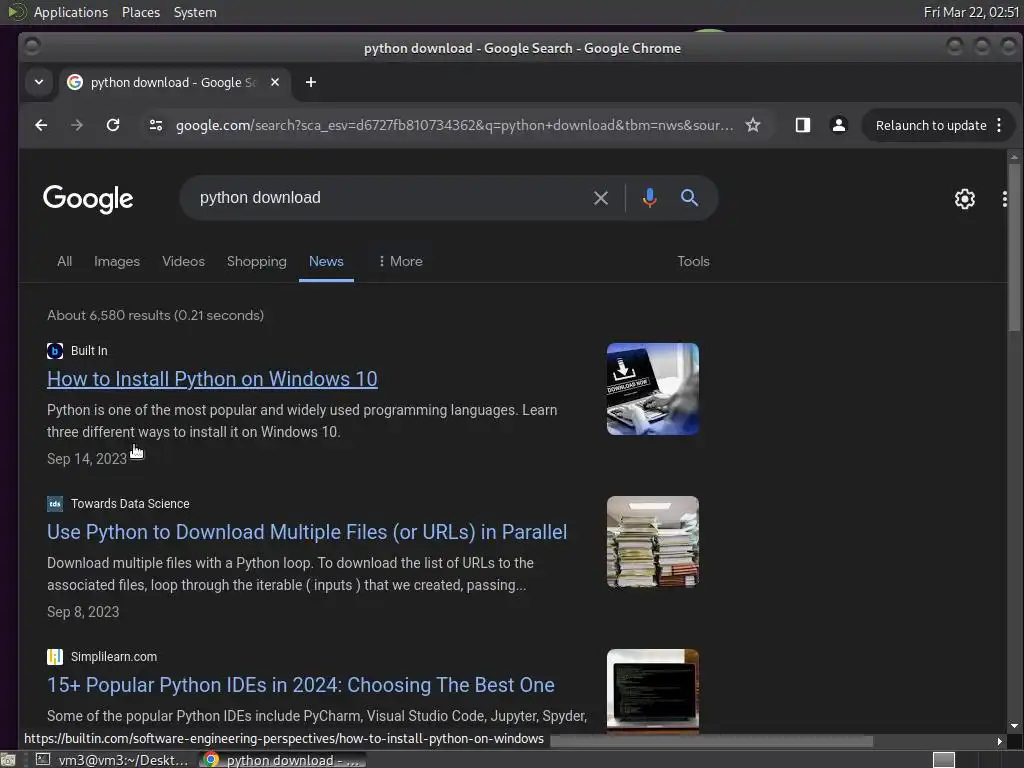Open Chrome's three-dot menu
Screen dimensions: 1024x768
coord(999,125)
